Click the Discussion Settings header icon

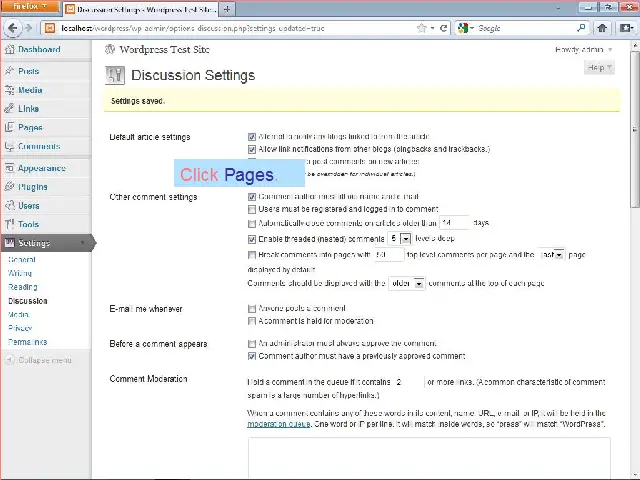115,75
